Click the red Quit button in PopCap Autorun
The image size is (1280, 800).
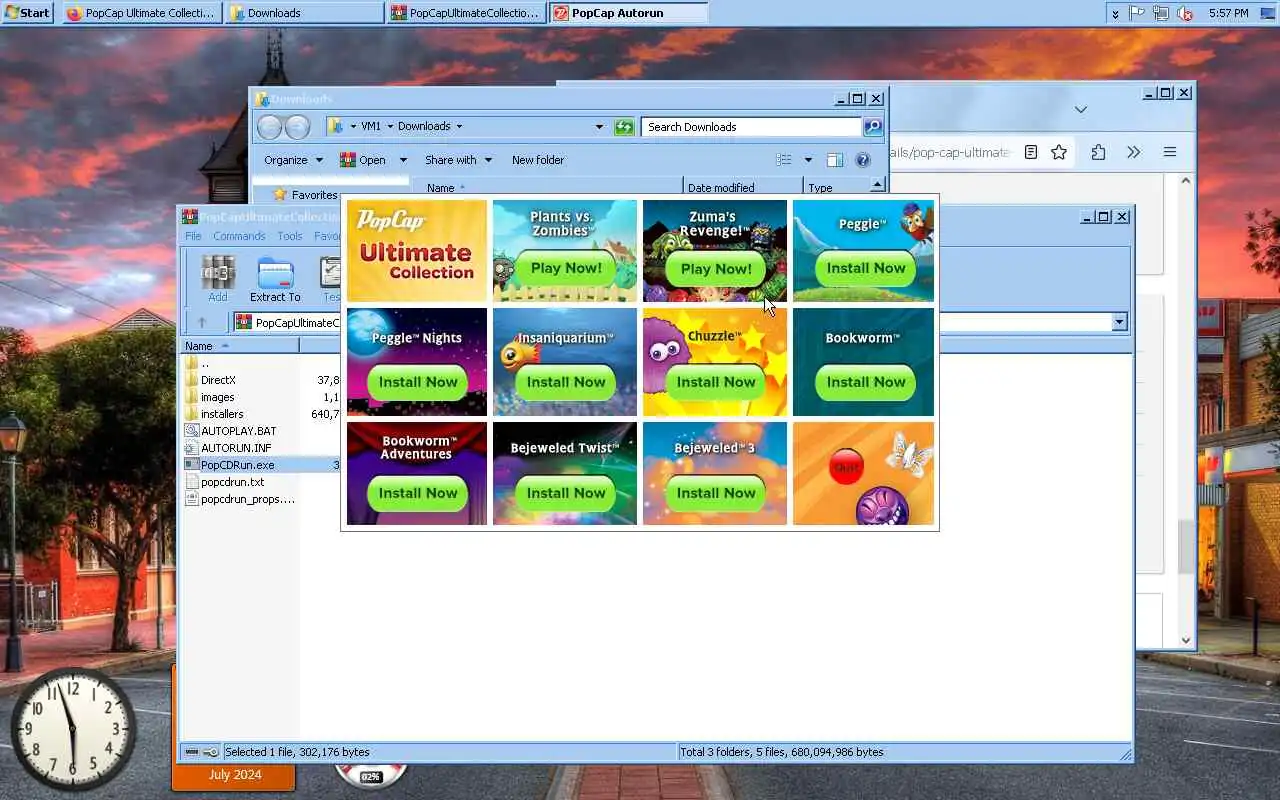click(846, 467)
